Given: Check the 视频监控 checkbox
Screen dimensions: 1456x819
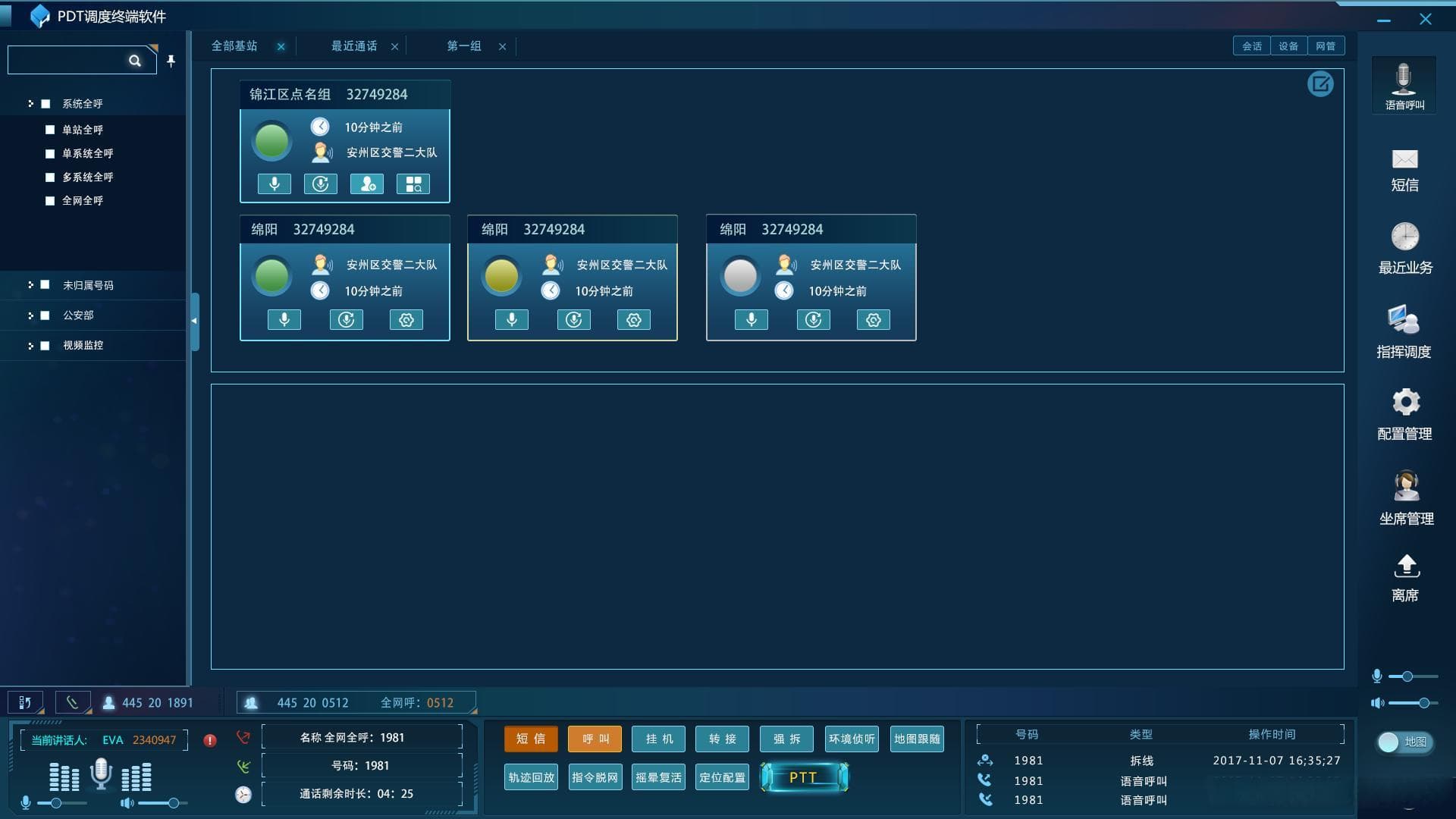Looking at the screenshot, I should coord(45,346).
